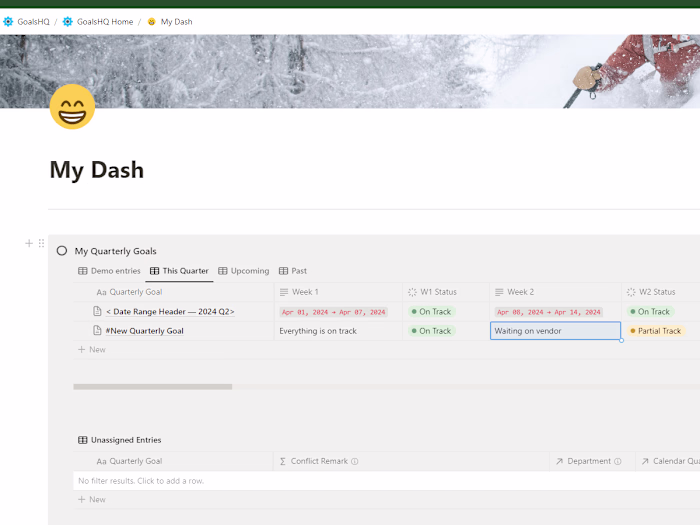Open the W2 Status column header menu
Screen dimensions: 700x525
(661, 292)
